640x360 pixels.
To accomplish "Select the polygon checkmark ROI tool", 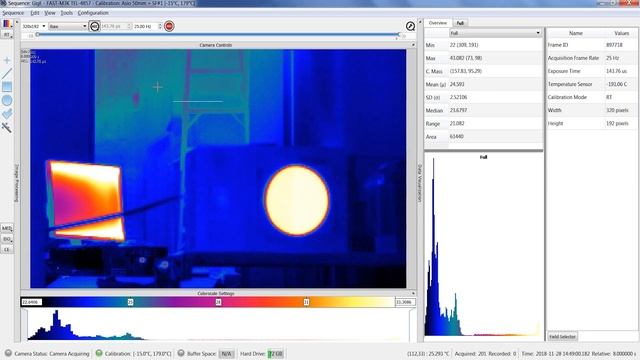I will click(x=7, y=114).
